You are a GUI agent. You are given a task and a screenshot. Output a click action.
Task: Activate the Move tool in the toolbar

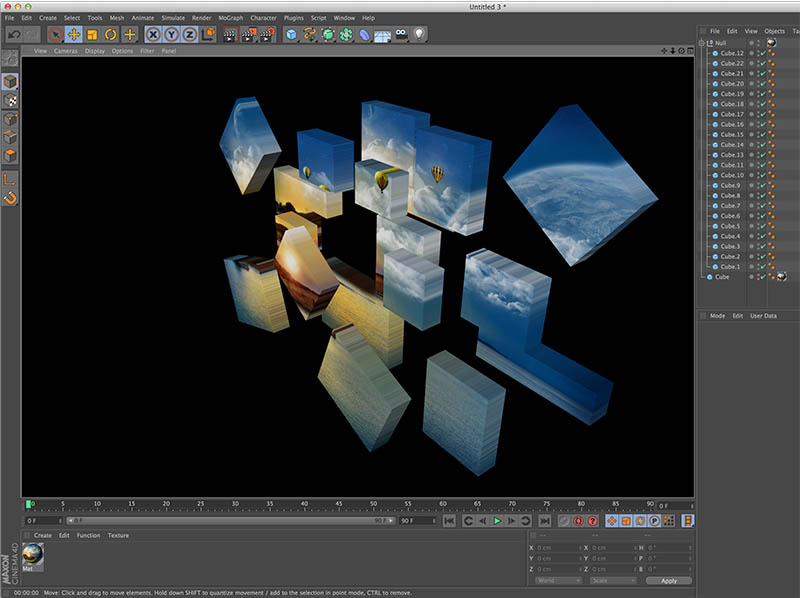(74, 35)
